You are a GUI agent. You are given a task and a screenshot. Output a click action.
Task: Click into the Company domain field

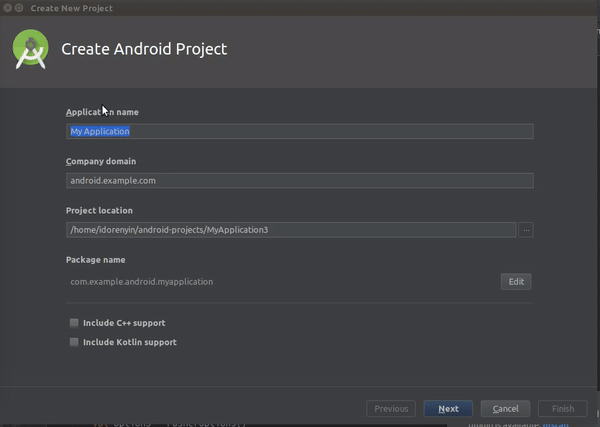[x=300, y=181]
